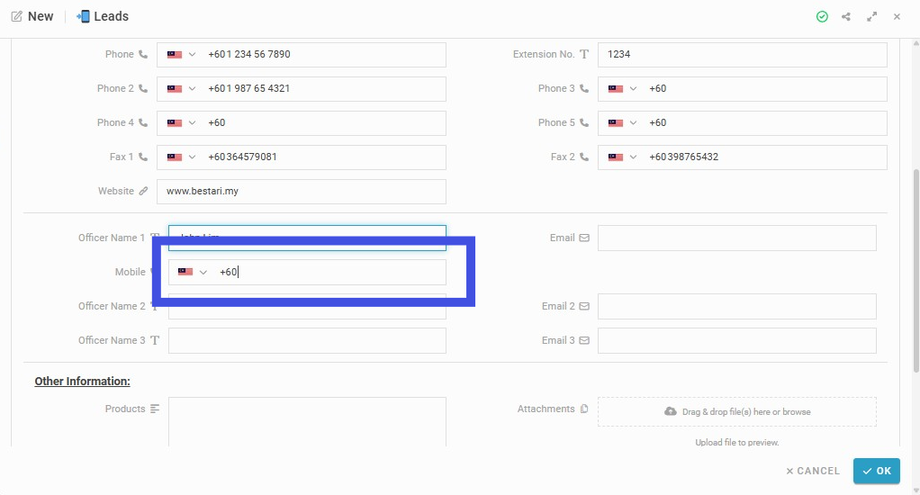Click the share icon in header

click(847, 17)
